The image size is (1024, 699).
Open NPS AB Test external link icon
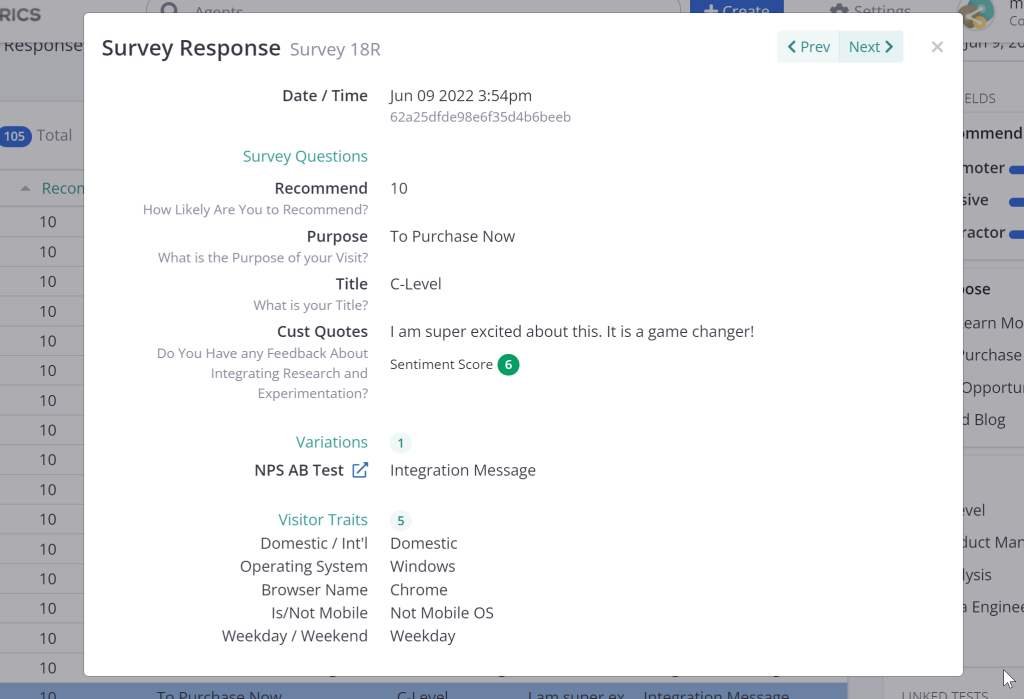coord(360,470)
